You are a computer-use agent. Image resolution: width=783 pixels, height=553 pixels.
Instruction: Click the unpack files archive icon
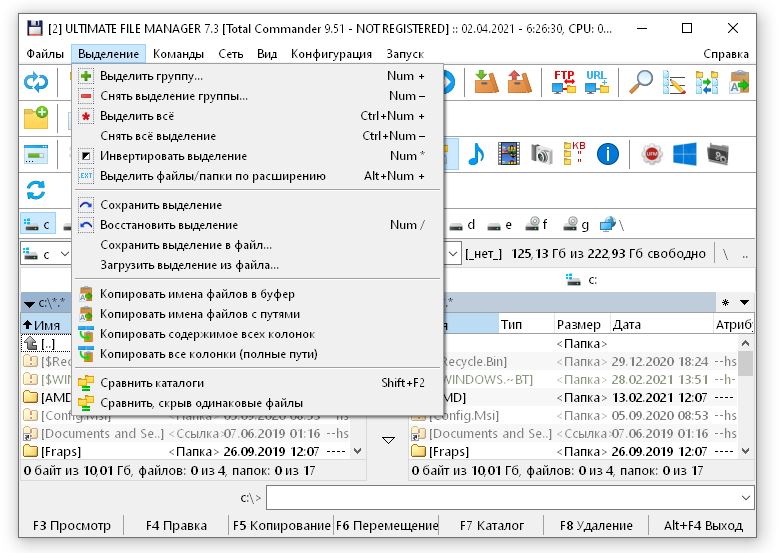(x=519, y=82)
